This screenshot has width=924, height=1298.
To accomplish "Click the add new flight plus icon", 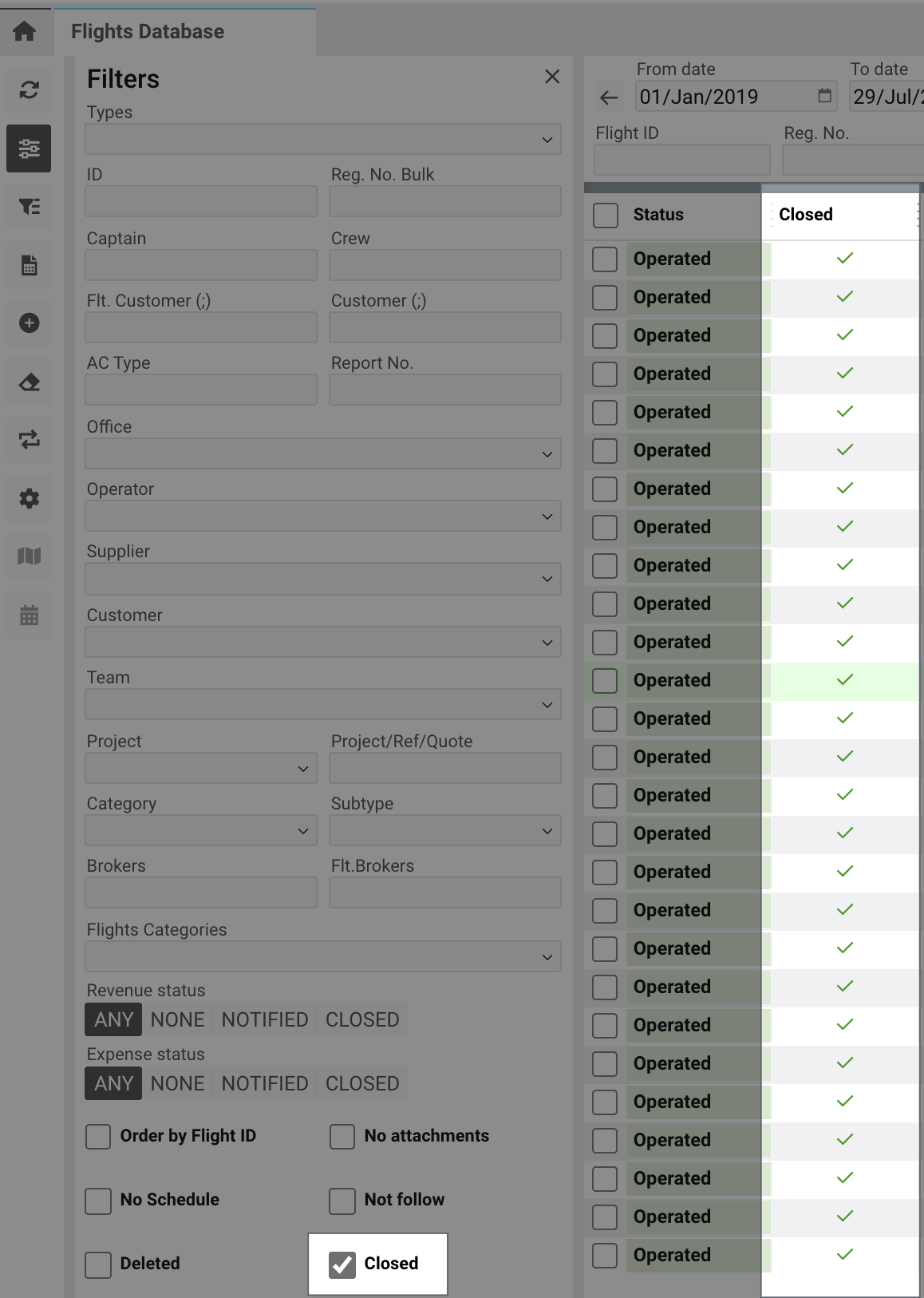I will pyautogui.click(x=29, y=323).
